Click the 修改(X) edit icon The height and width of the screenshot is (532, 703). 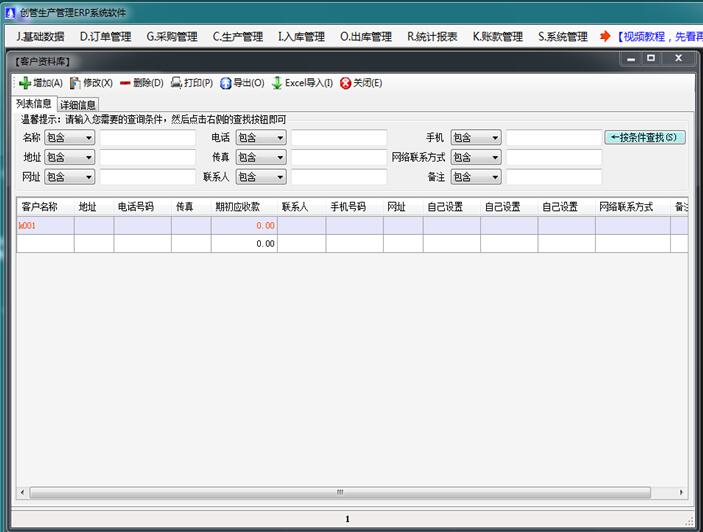click(x=75, y=83)
